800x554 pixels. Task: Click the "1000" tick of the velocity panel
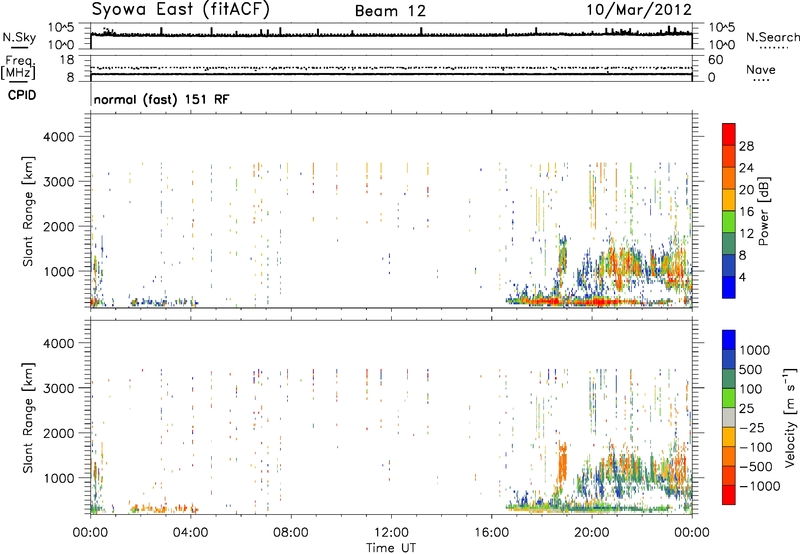pyautogui.click(x=58, y=478)
